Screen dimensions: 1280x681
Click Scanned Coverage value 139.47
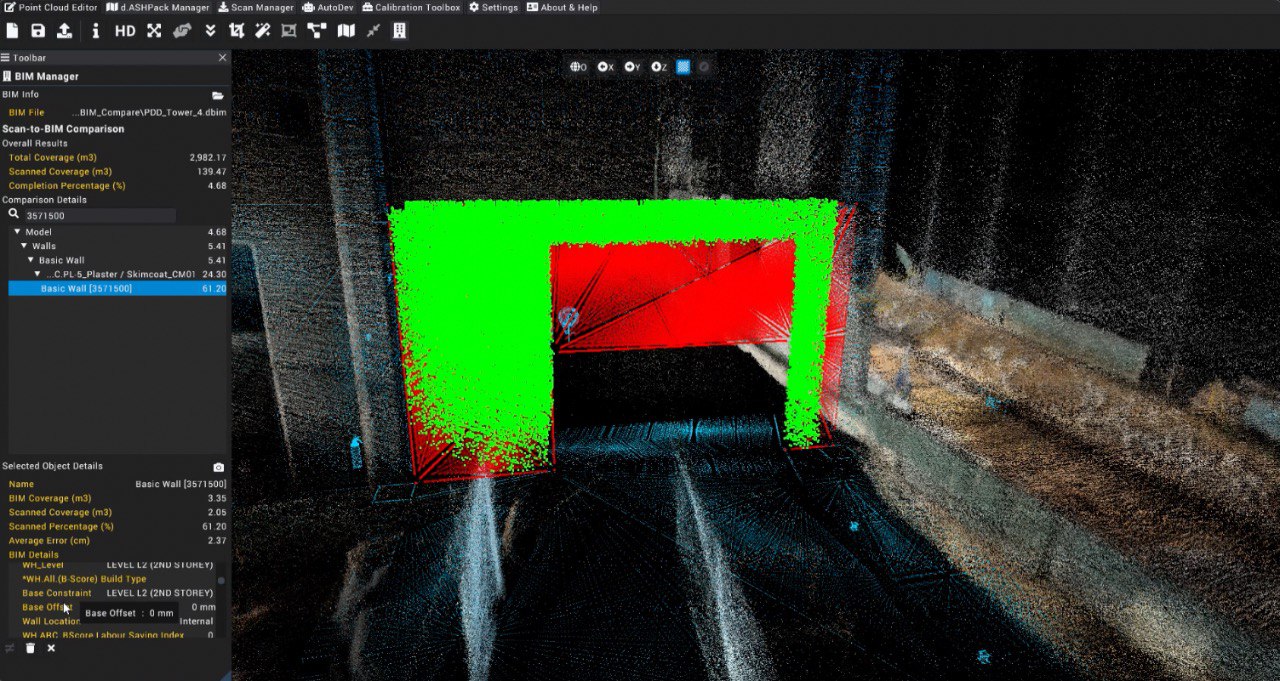click(213, 172)
